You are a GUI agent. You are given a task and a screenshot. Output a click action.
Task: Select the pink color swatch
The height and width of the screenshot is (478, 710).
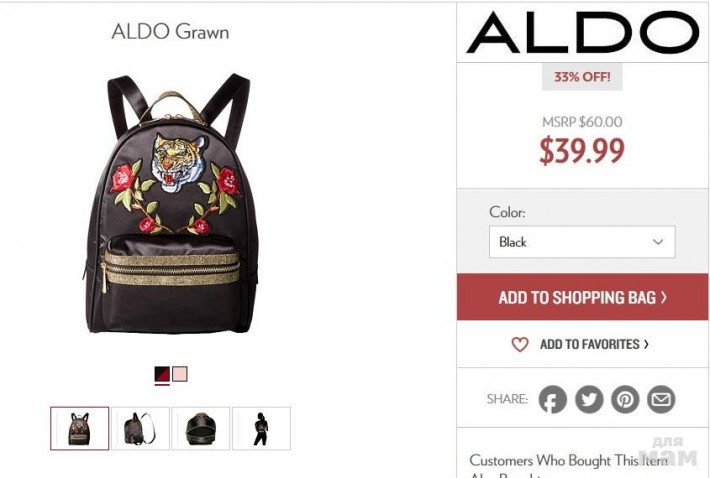pos(180,374)
